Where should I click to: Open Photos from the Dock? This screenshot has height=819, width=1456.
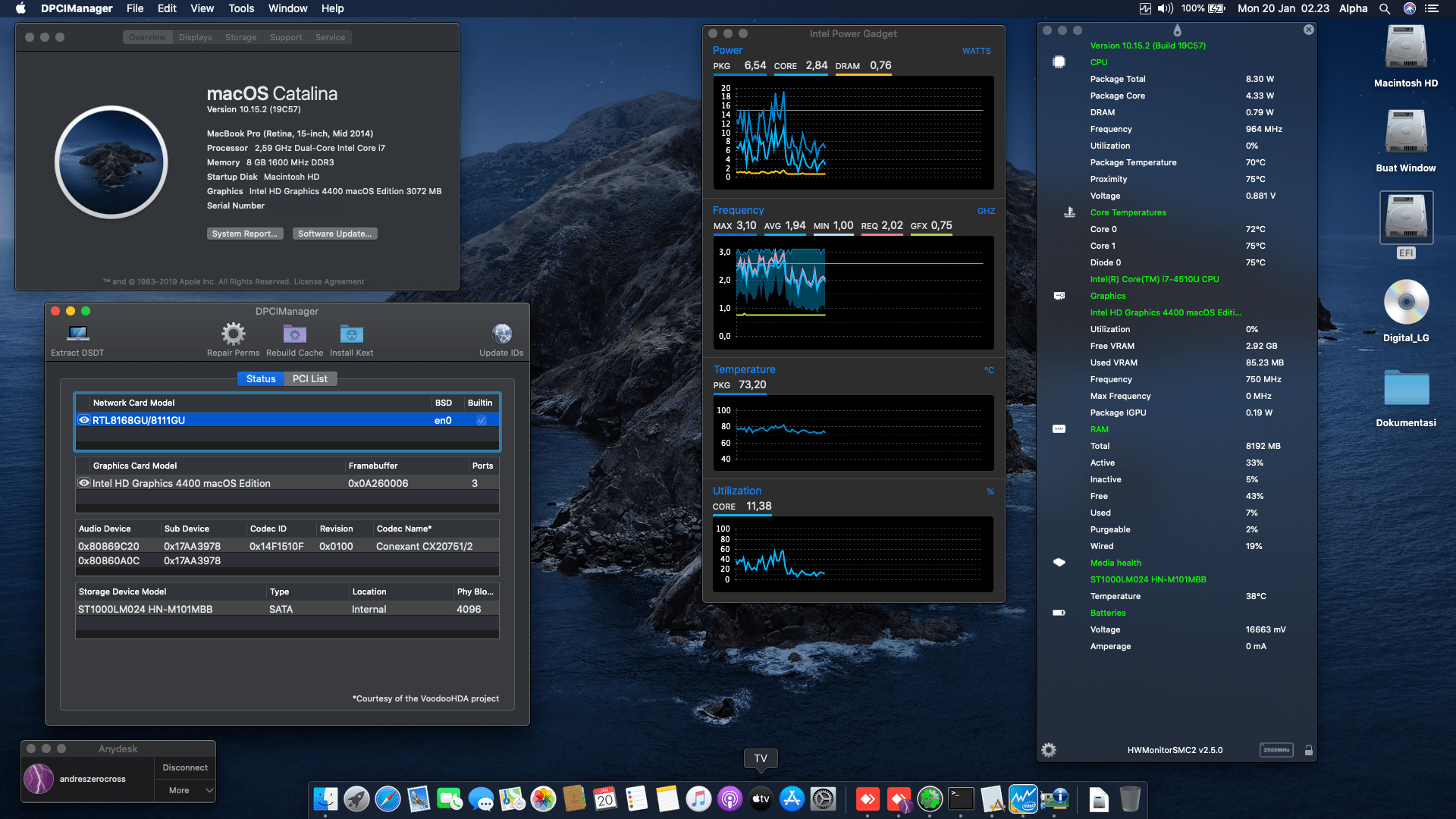pyautogui.click(x=543, y=799)
